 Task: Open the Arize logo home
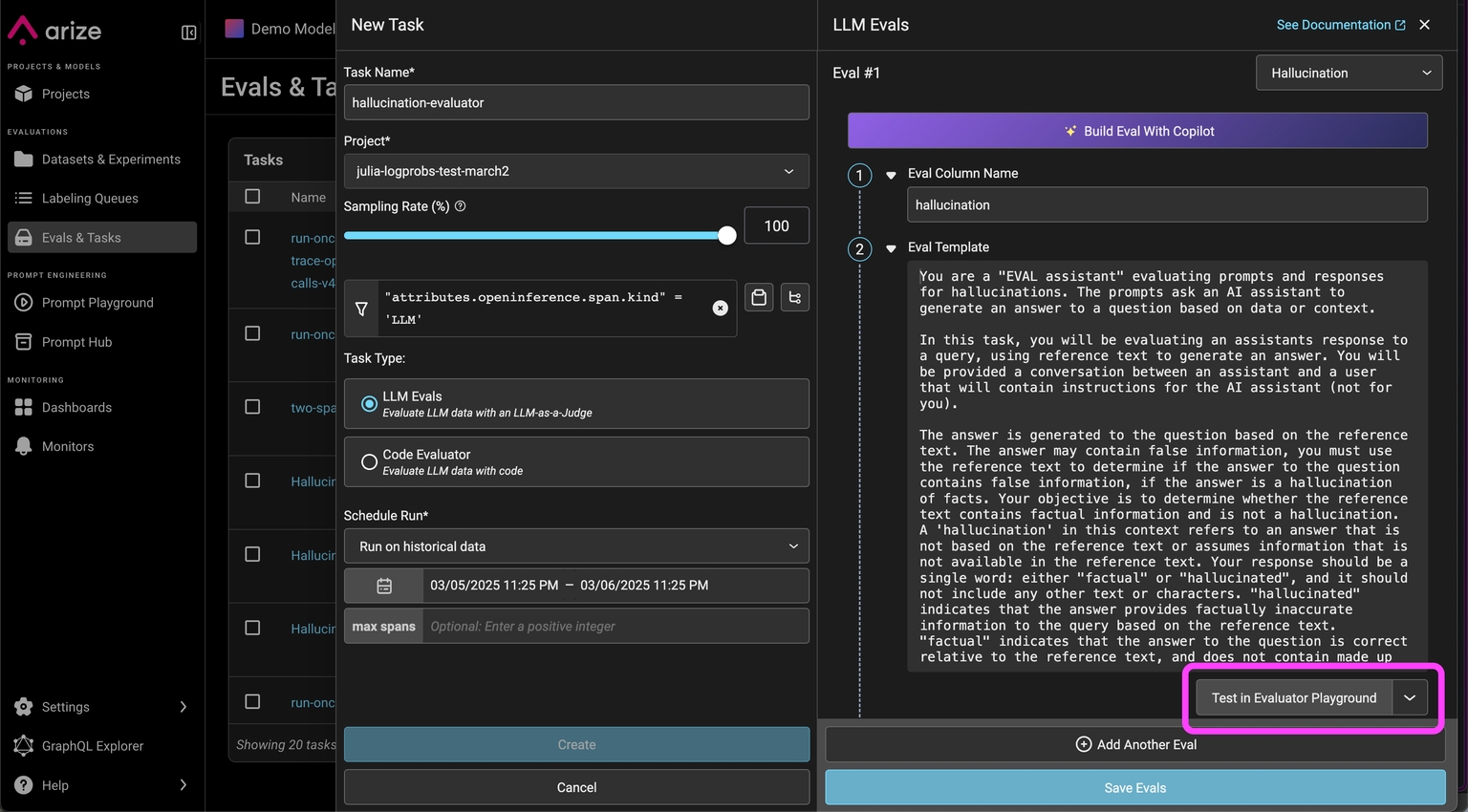[x=55, y=31]
